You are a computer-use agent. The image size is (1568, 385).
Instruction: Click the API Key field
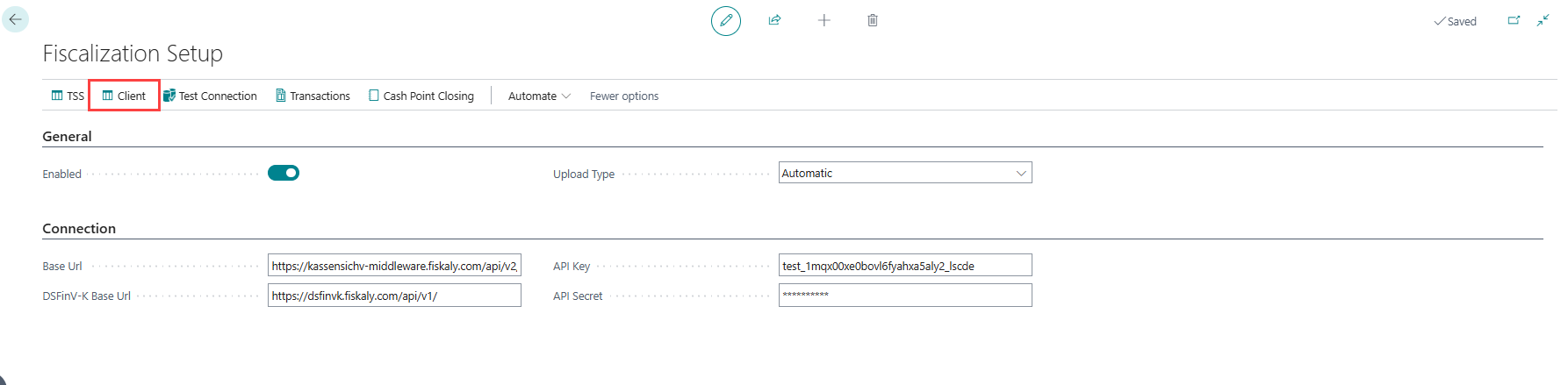point(905,265)
